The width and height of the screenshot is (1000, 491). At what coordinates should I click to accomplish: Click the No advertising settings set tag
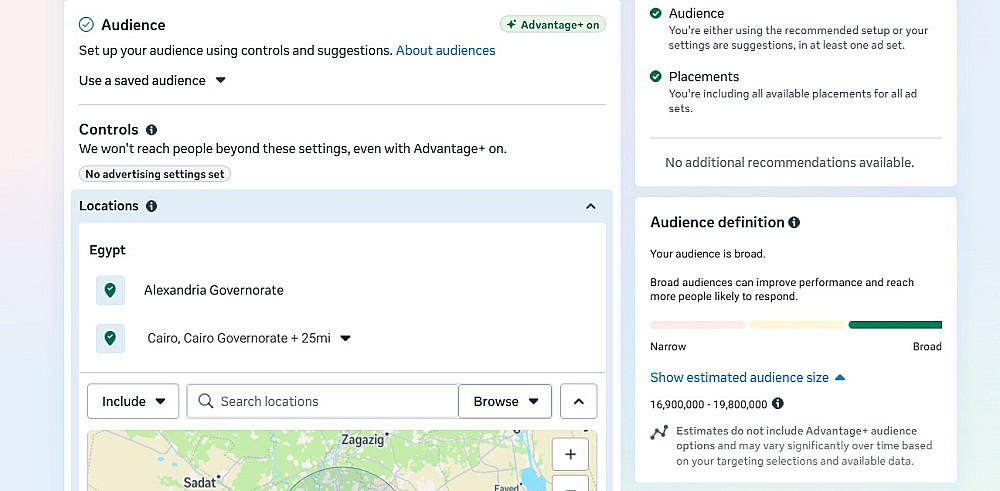click(x=155, y=174)
